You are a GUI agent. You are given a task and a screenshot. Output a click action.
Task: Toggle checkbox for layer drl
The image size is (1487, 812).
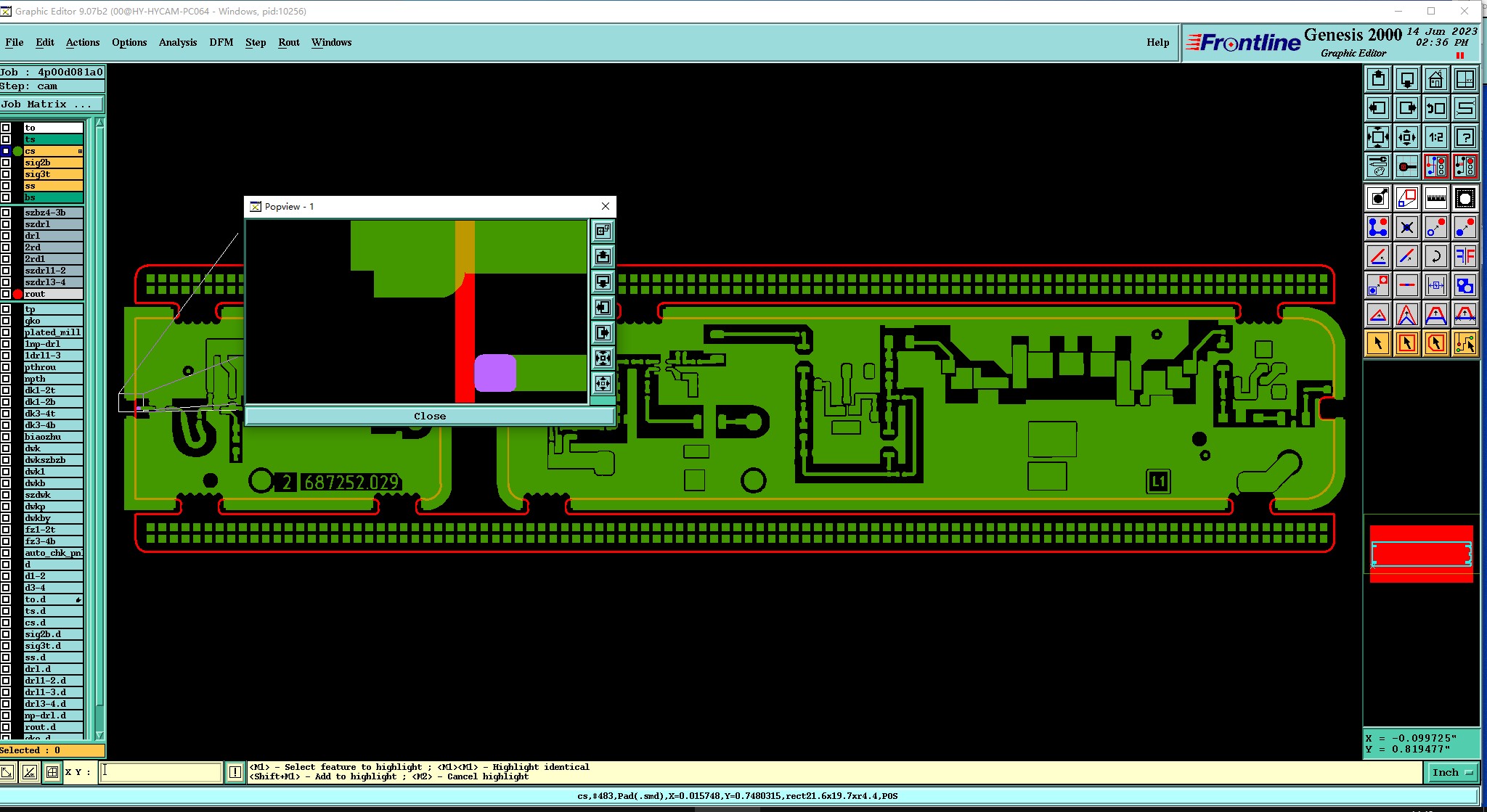[6, 236]
